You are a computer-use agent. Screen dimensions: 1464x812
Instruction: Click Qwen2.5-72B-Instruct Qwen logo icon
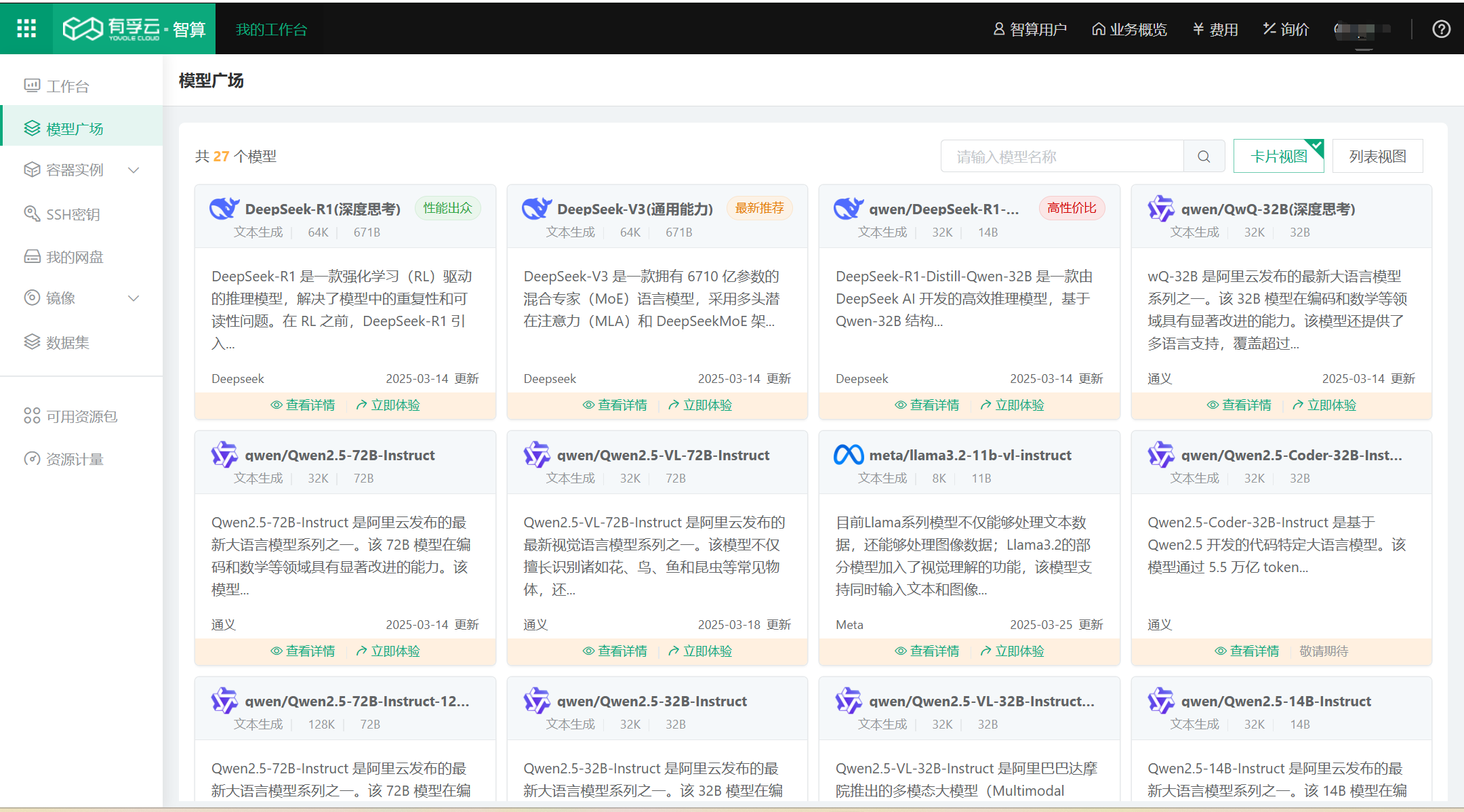coord(224,455)
